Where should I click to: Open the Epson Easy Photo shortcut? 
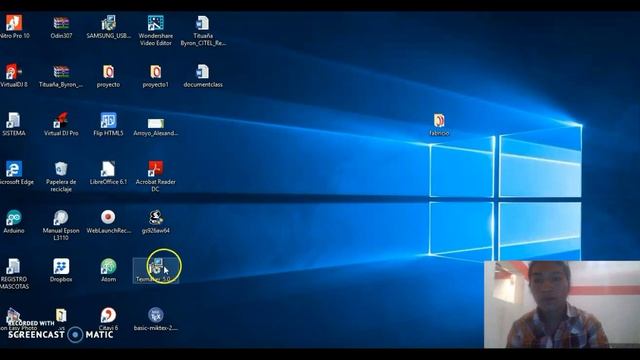pyautogui.click(x=14, y=315)
